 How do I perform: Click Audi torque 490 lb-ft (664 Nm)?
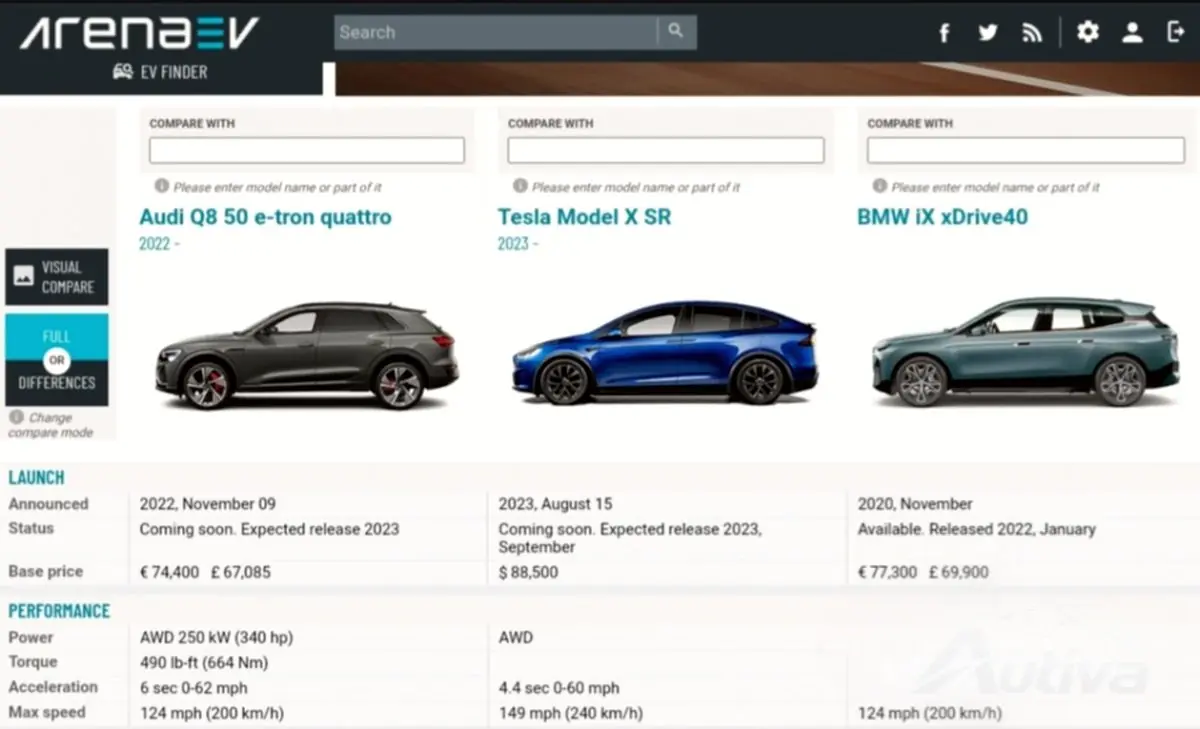coord(204,662)
